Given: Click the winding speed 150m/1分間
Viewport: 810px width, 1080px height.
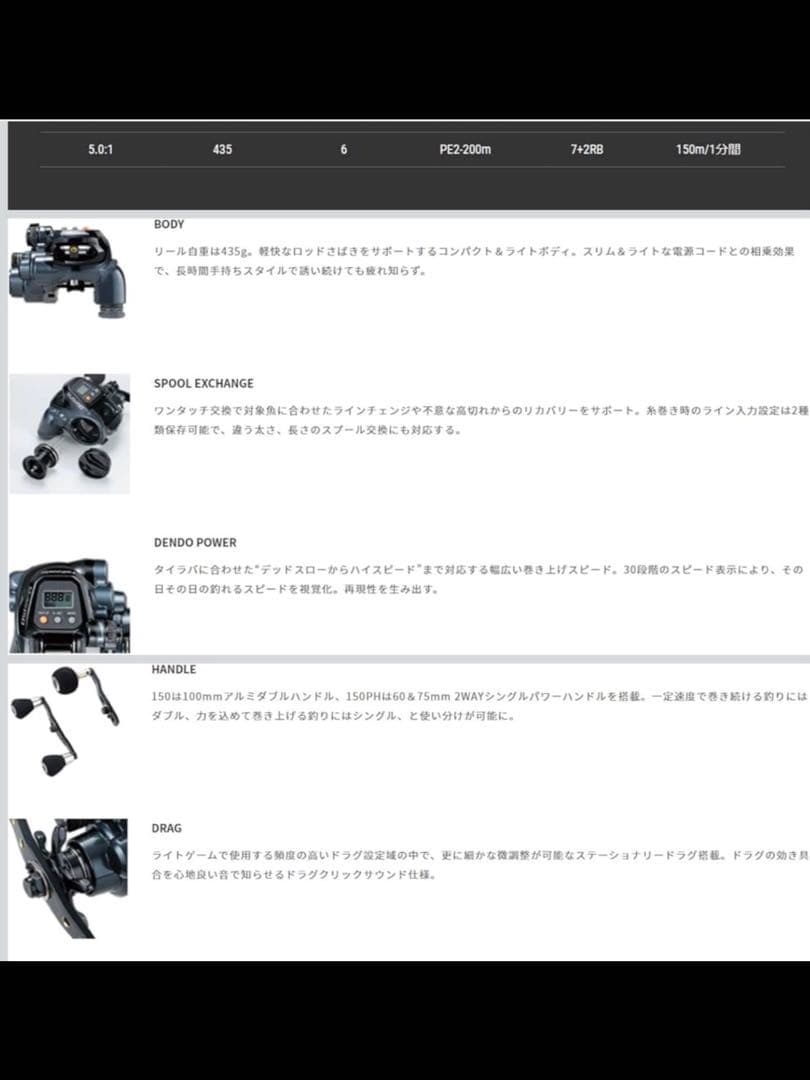Looking at the screenshot, I should click(708, 149).
